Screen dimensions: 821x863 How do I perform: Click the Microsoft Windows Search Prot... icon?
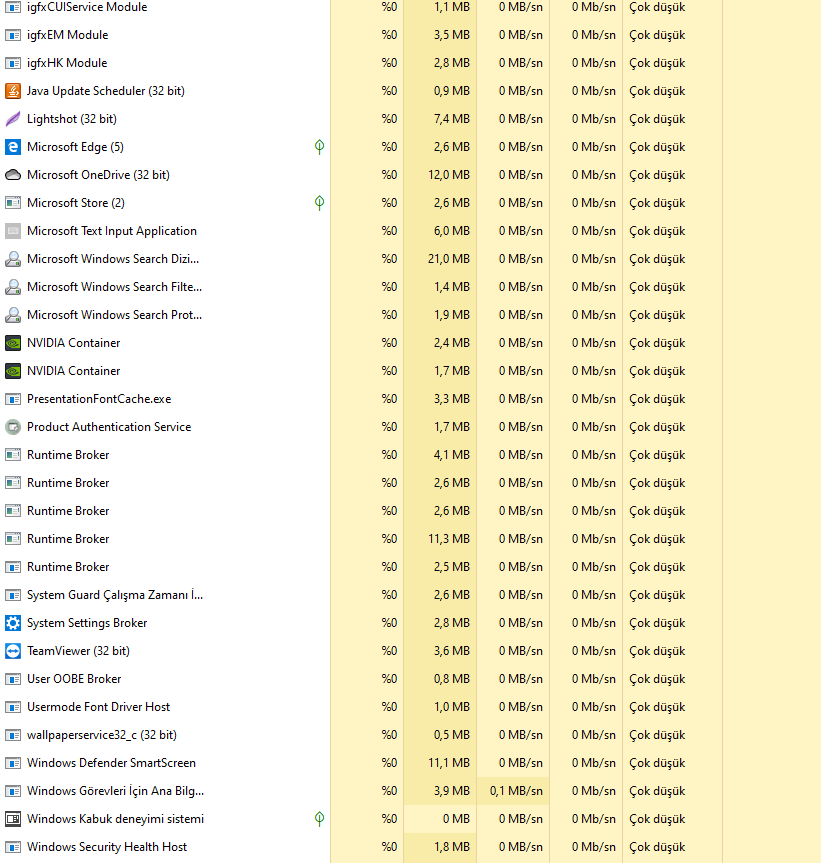point(13,315)
